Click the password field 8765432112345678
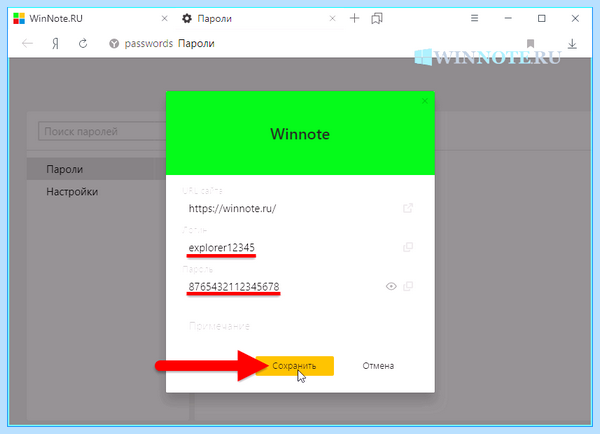The width and height of the screenshot is (600, 434). (x=234, y=287)
